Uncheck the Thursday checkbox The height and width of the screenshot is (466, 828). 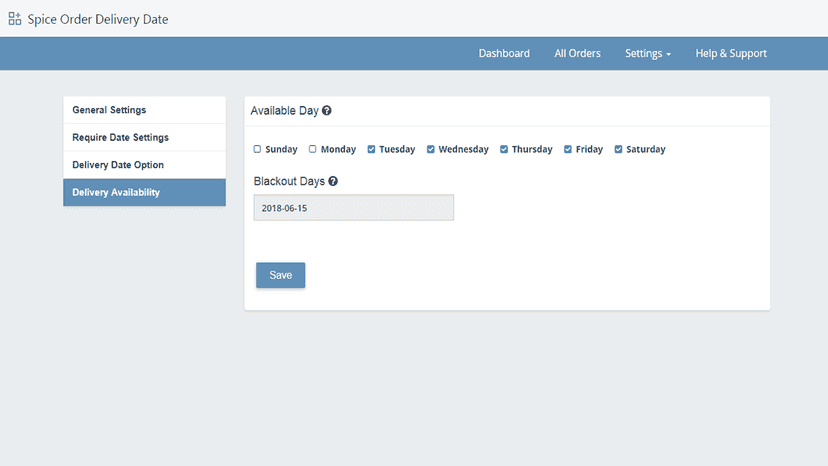point(504,149)
